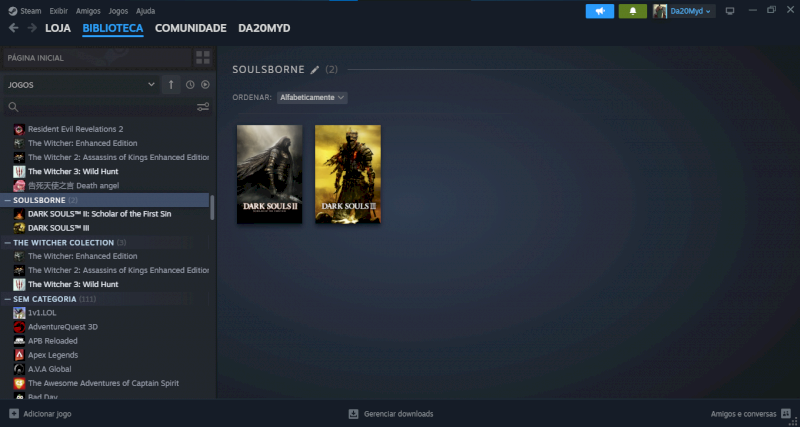The height and width of the screenshot is (427, 800).
Task: Edit the SOULSBORNE collection name pencil
Action: (315, 70)
